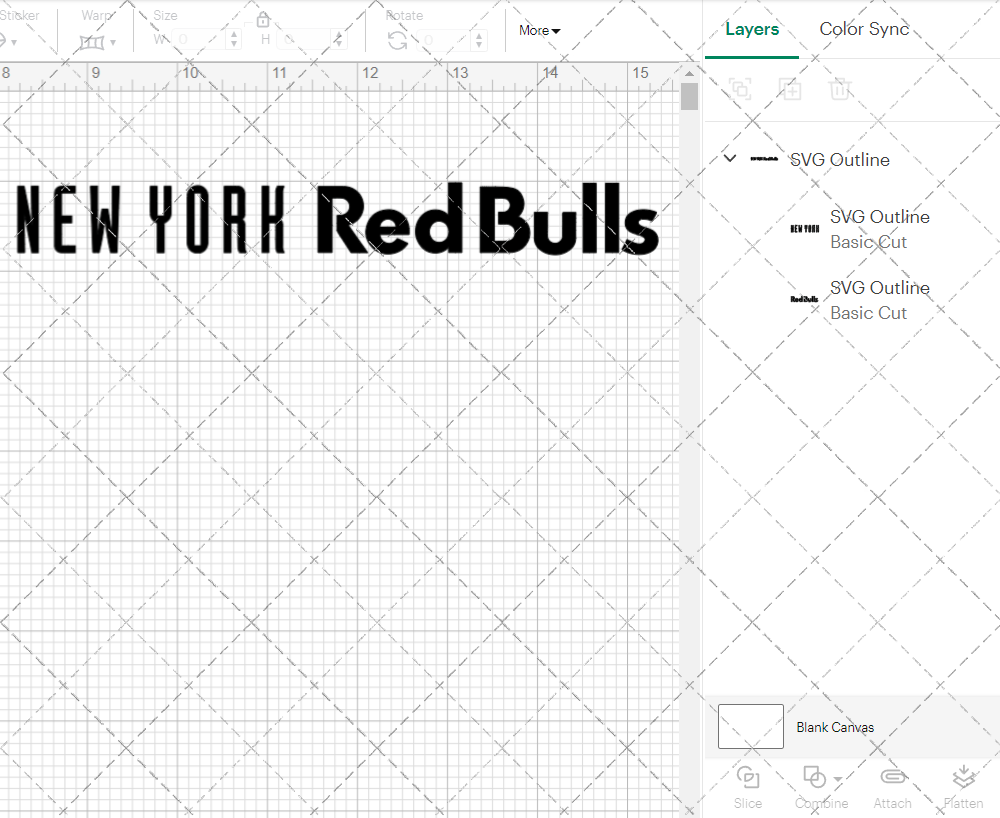Click the Combine tool icon

click(814, 778)
